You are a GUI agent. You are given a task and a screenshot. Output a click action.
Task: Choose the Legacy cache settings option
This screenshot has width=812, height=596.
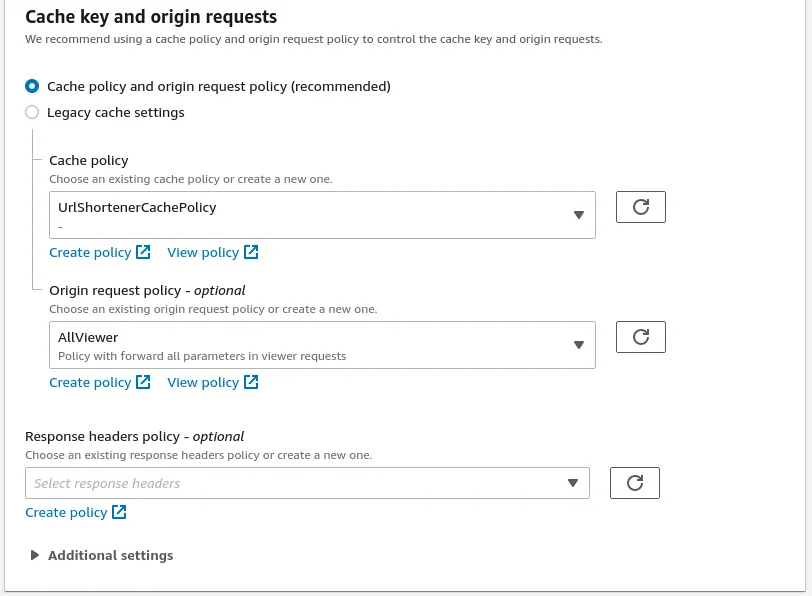pyautogui.click(x=32, y=112)
